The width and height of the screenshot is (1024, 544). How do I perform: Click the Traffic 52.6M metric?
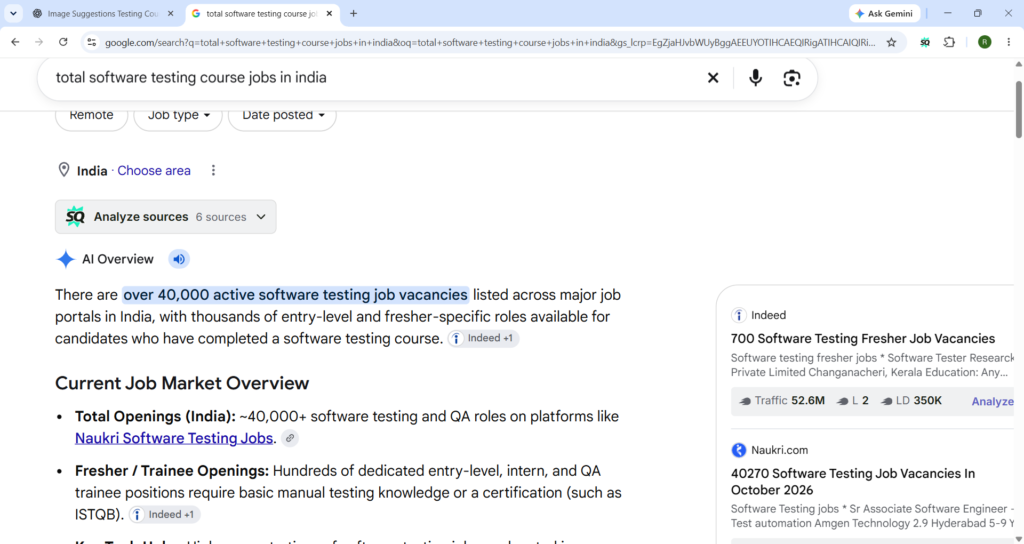782,401
